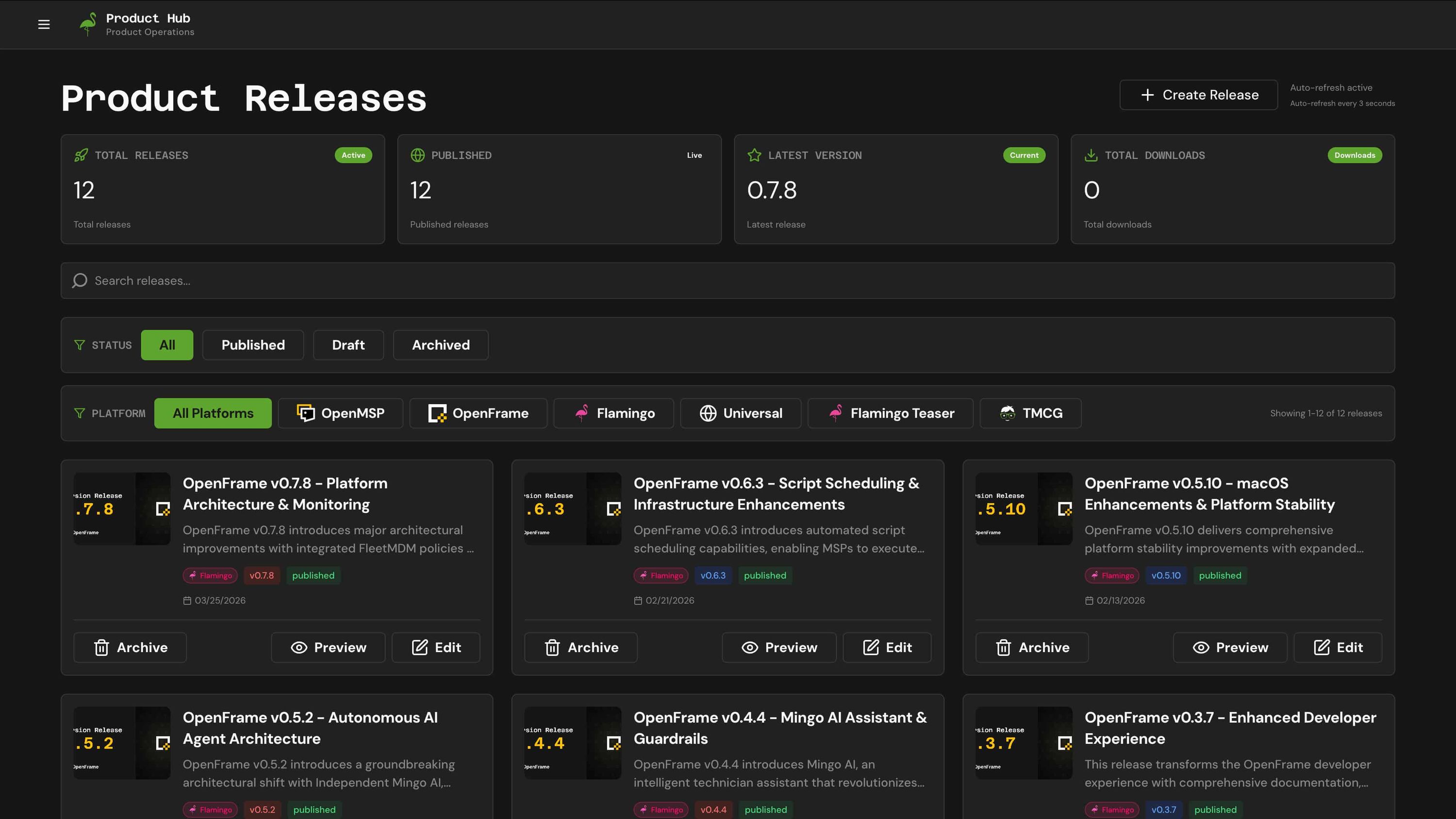Click the calendar icon beside 02/21/2026
The image size is (1456, 819).
tap(638, 601)
